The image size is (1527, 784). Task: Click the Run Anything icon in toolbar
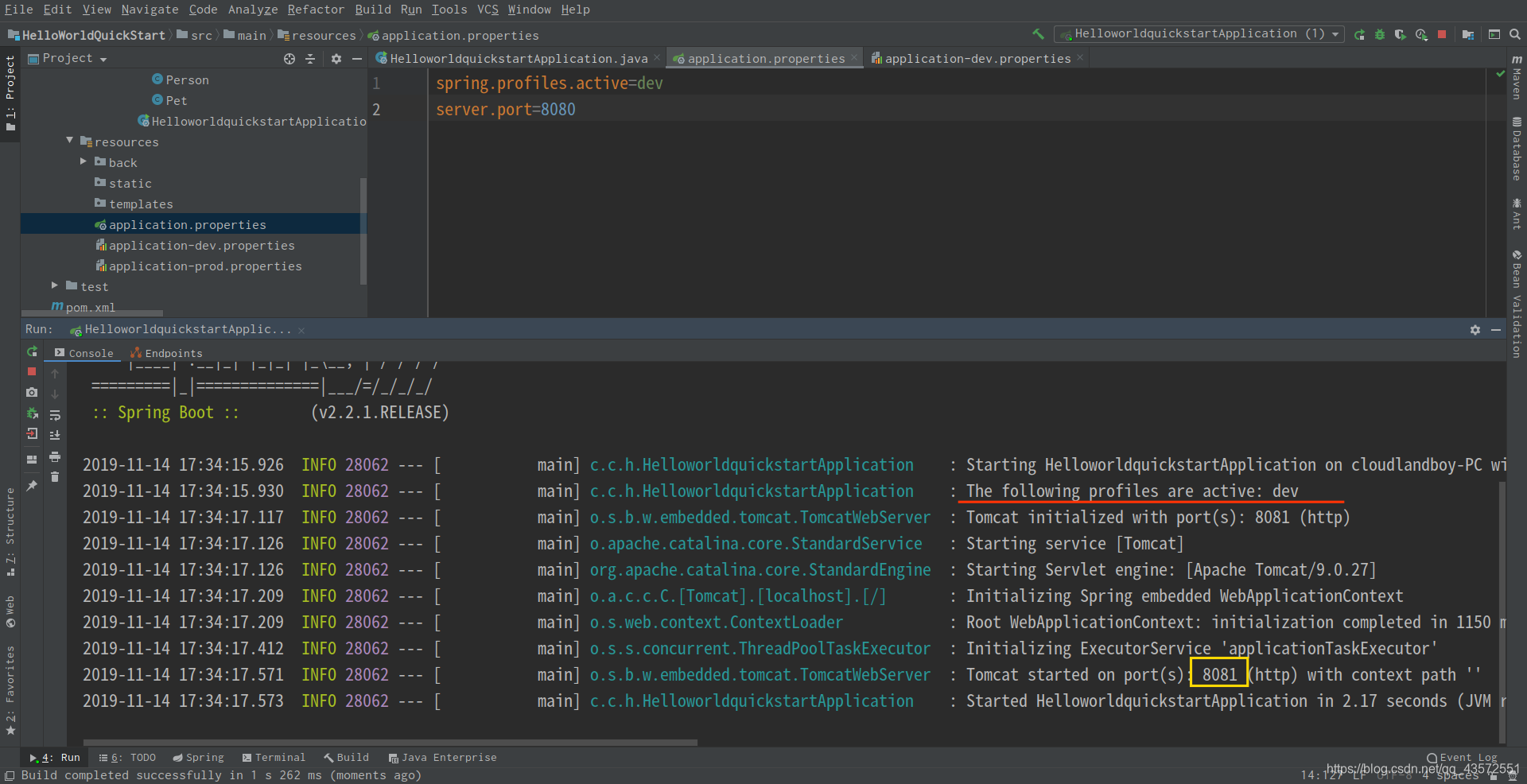tap(1494, 34)
